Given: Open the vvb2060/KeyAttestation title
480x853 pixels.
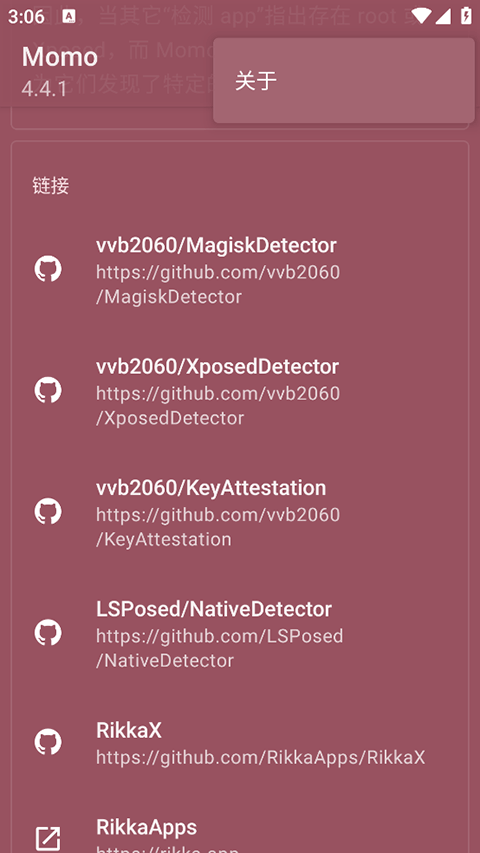Looking at the screenshot, I should (211, 488).
